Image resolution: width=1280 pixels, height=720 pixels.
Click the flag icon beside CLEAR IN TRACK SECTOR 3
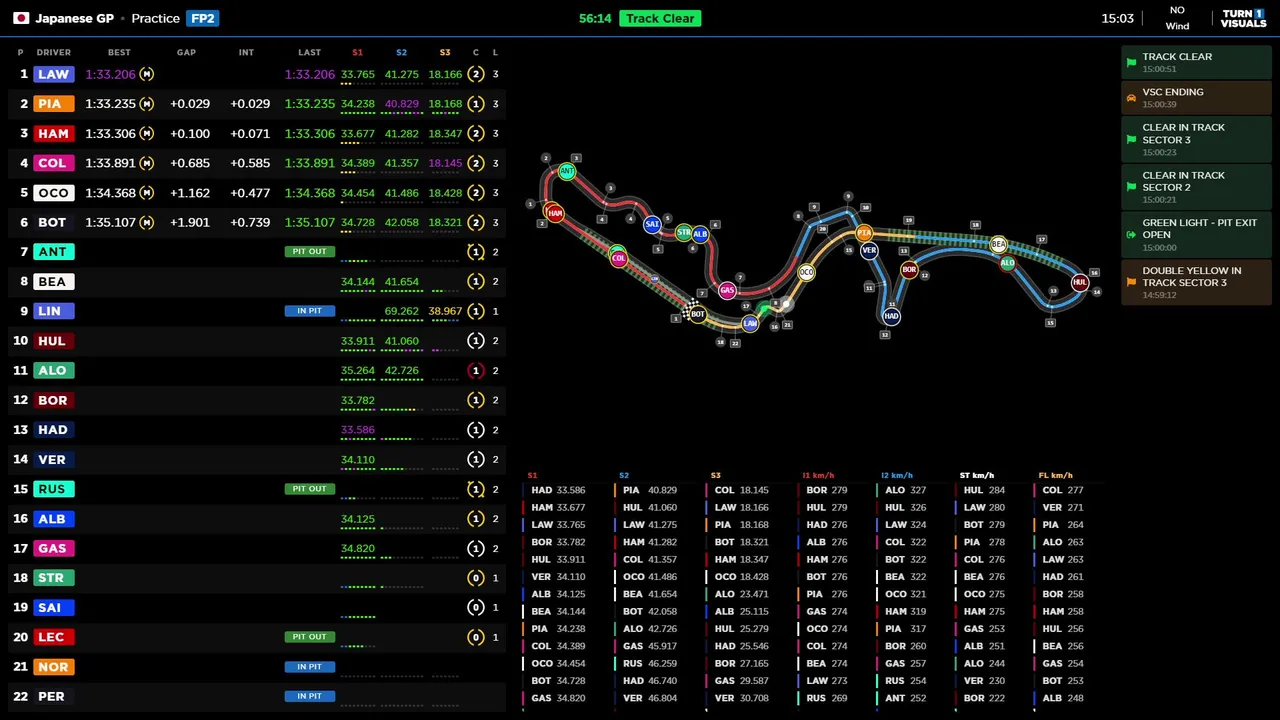pyautogui.click(x=1131, y=139)
